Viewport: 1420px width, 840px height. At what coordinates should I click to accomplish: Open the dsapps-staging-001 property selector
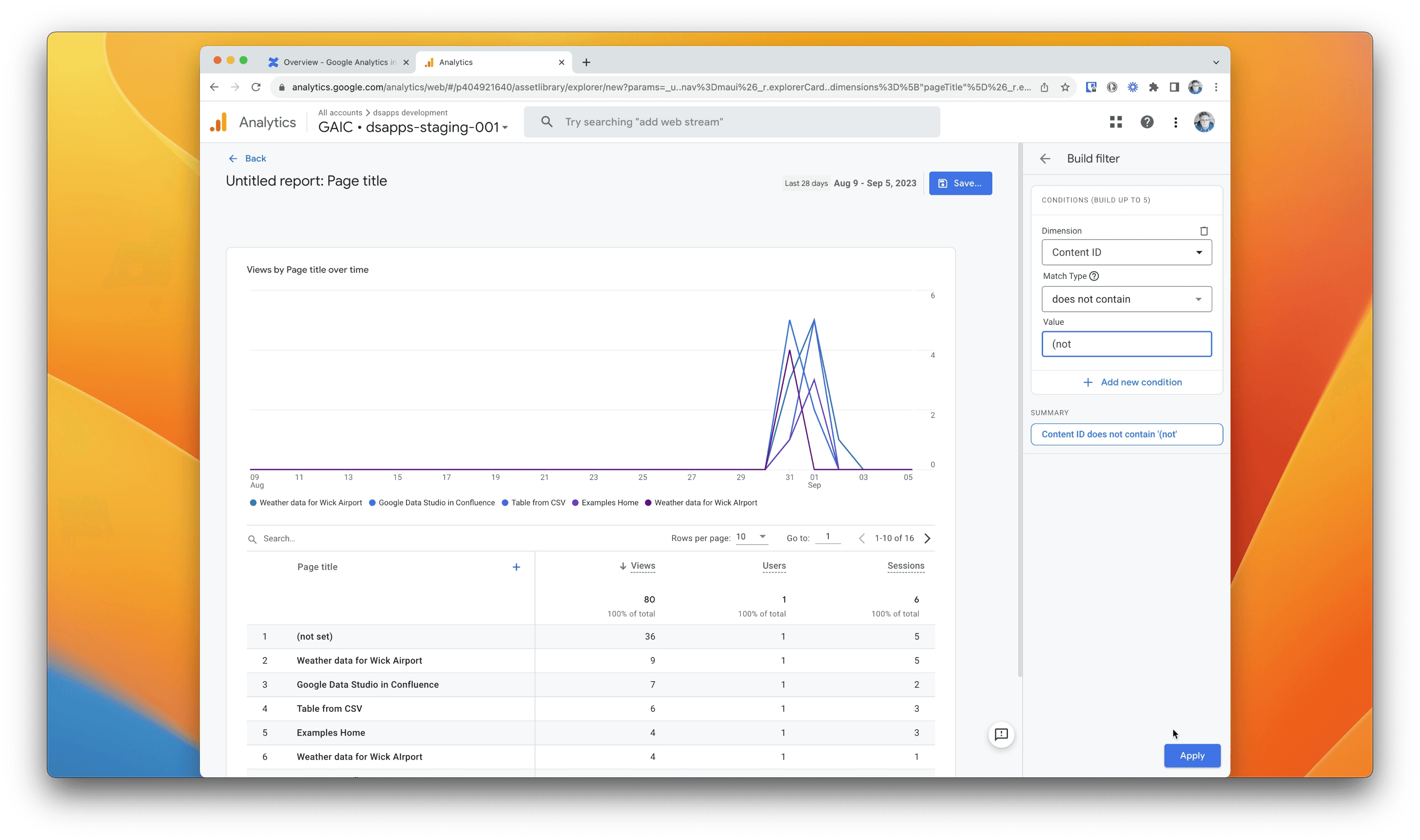[413, 127]
